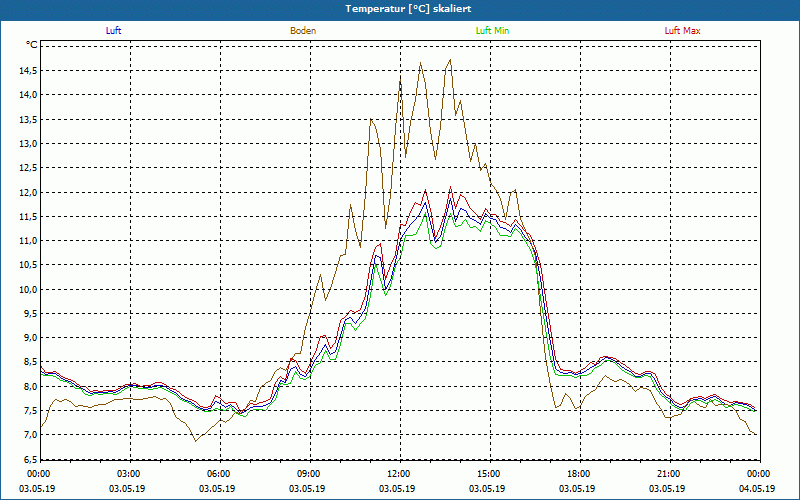Click the 06:00 time axis label
This screenshot has width=800, height=500.
click(220, 474)
